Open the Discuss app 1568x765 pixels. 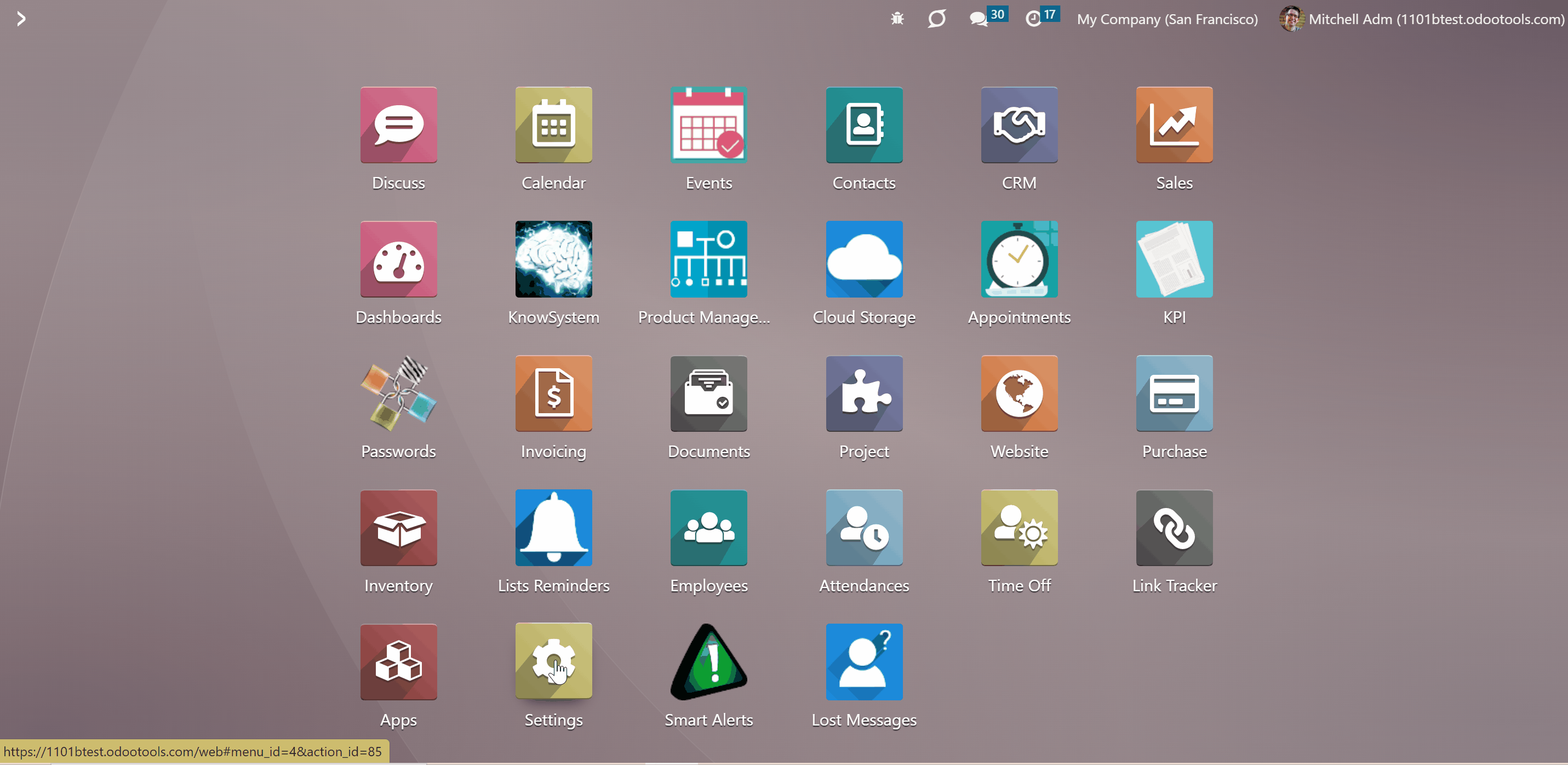tap(399, 125)
